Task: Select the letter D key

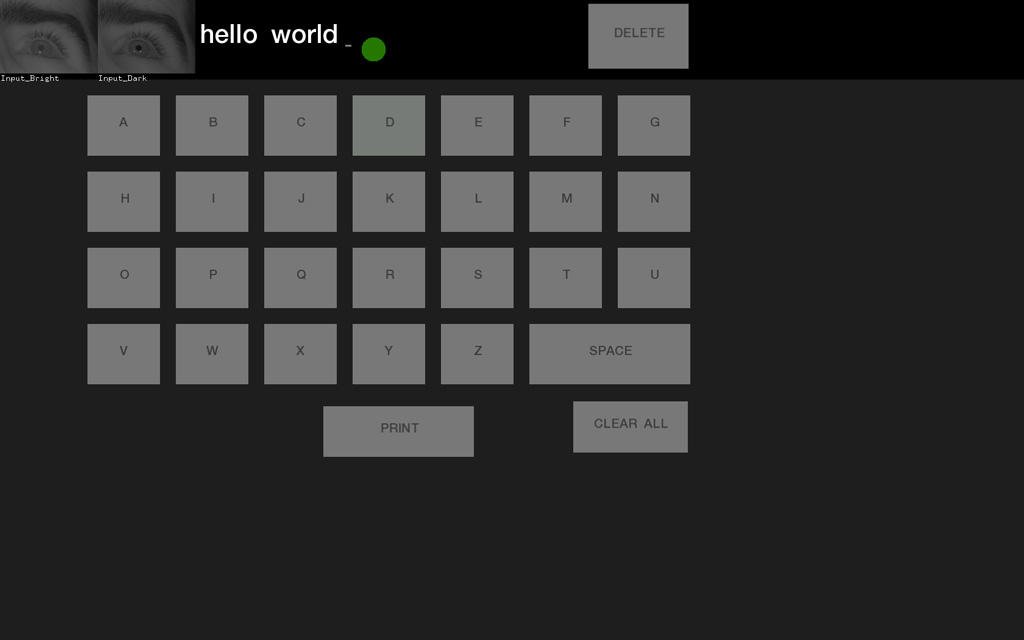Action: [x=388, y=125]
